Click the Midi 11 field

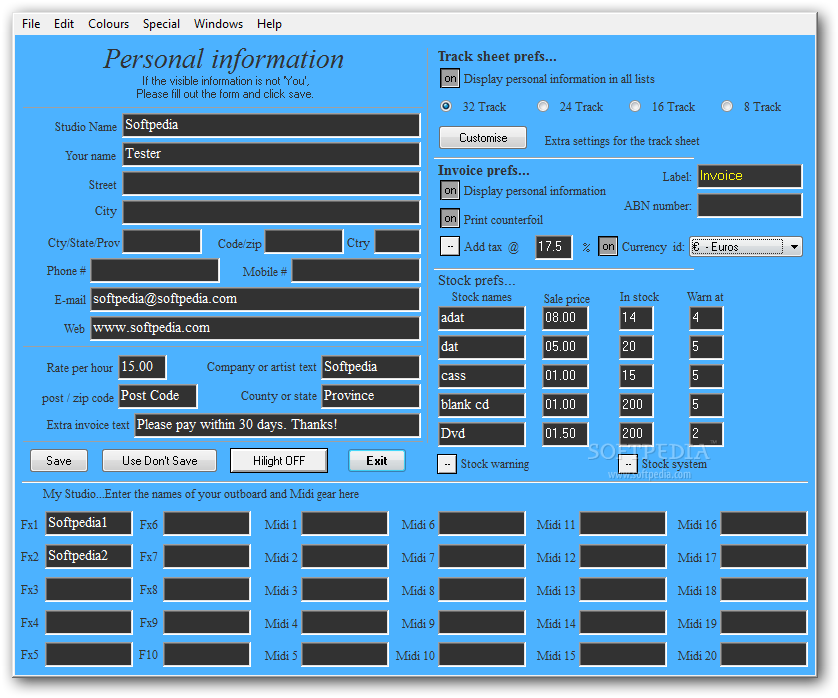(623, 523)
